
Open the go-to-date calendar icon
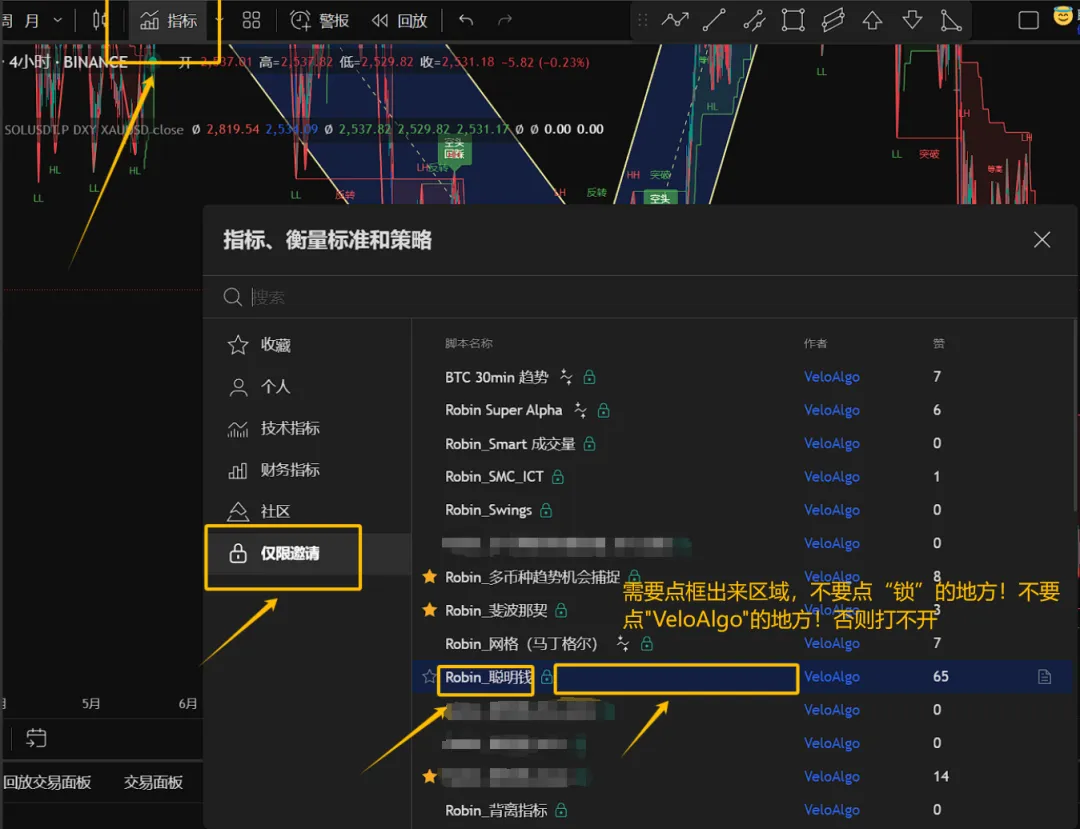pyautogui.click(x=36, y=739)
